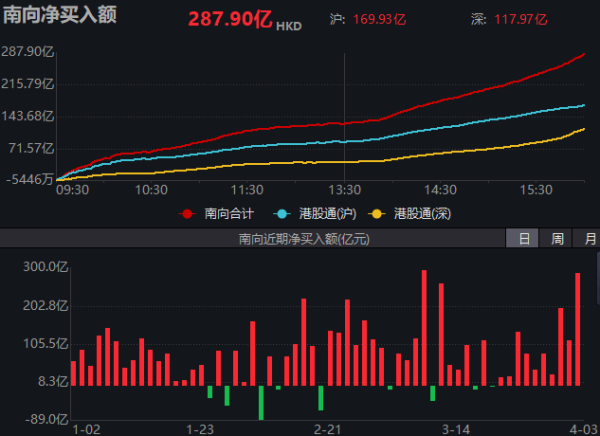This screenshot has height=436, width=600.
Task: Click the 09:30 time axis label
Action: click(72, 189)
